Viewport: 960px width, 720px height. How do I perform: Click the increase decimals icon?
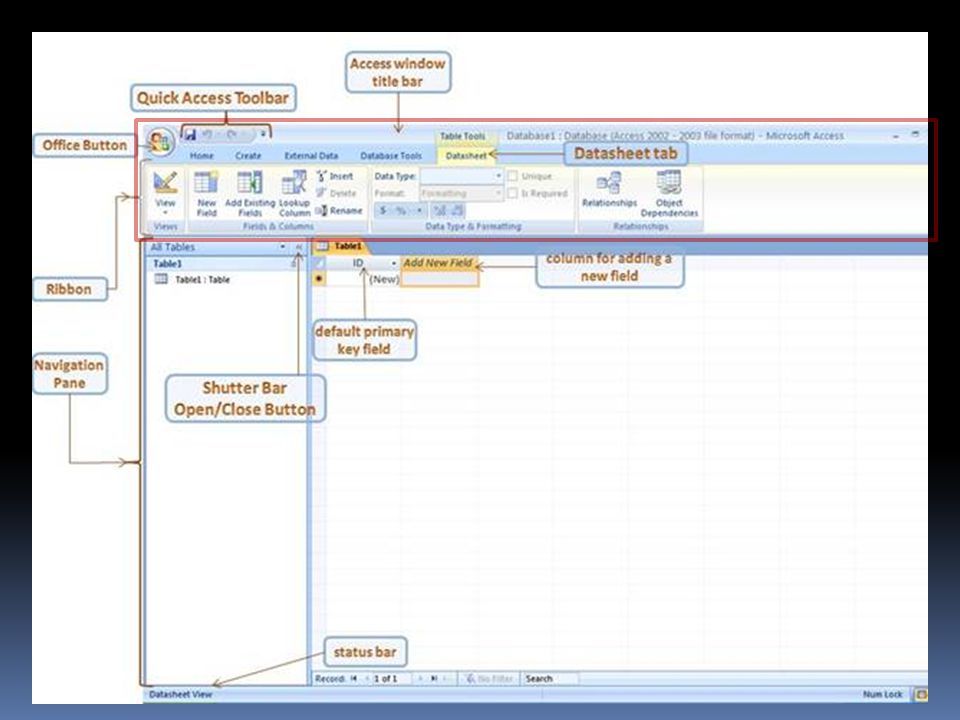(440, 211)
